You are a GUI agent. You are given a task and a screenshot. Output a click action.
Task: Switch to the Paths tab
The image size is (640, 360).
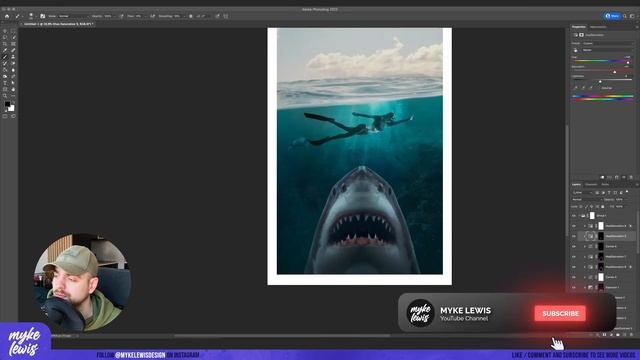pos(605,184)
